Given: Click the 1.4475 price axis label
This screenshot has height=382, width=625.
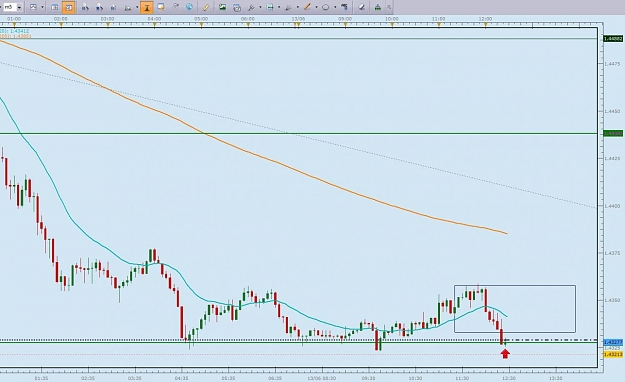Looking at the screenshot, I should pyautogui.click(x=612, y=64).
